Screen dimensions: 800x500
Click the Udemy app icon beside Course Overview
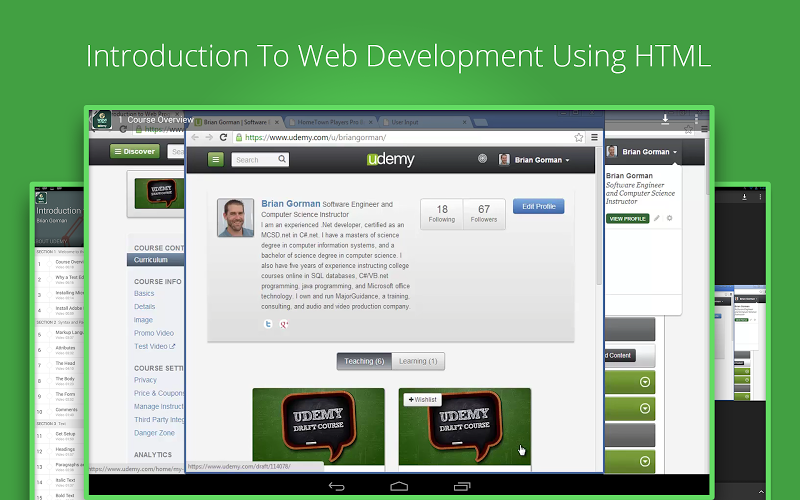(x=102, y=119)
